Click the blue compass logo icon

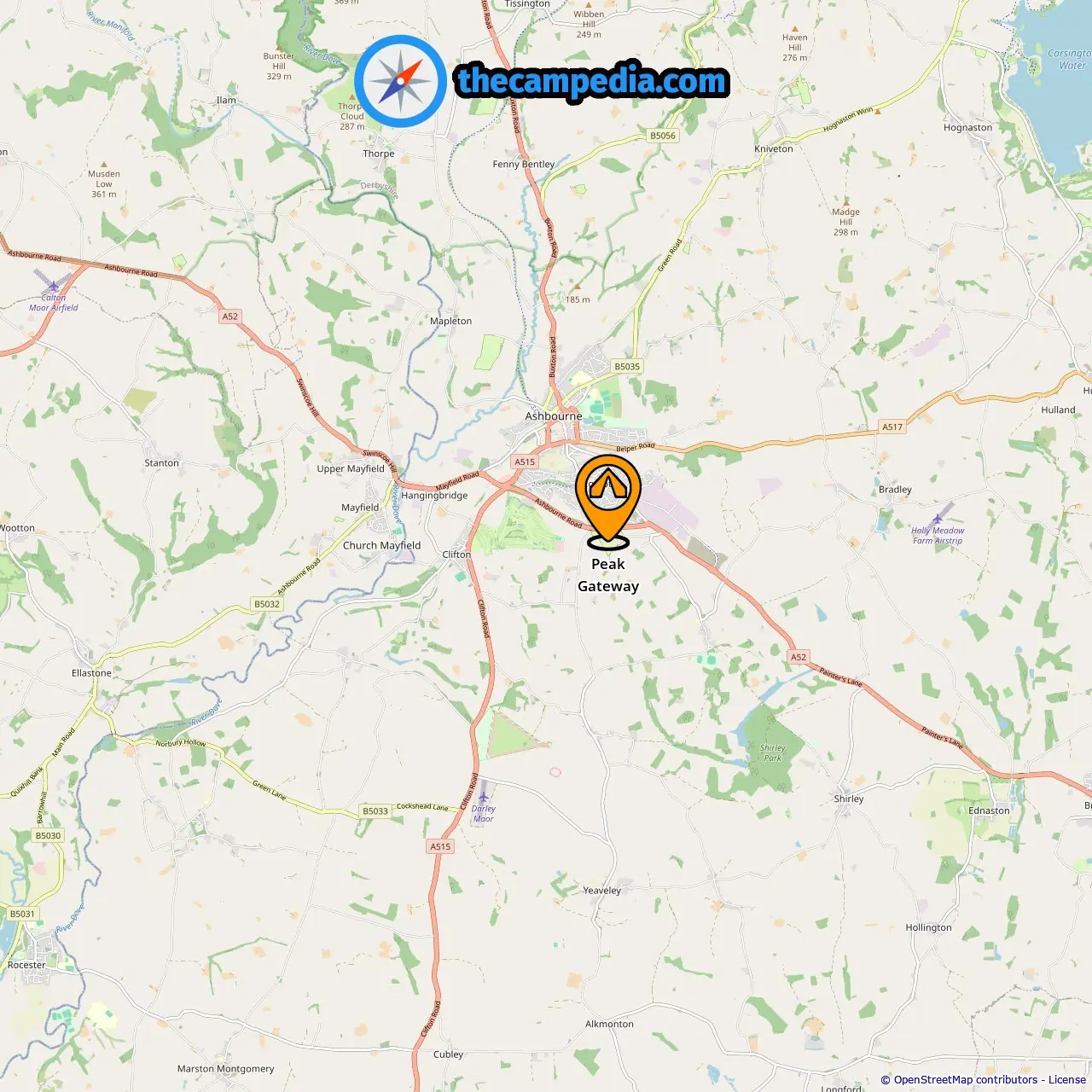point(400,81)
